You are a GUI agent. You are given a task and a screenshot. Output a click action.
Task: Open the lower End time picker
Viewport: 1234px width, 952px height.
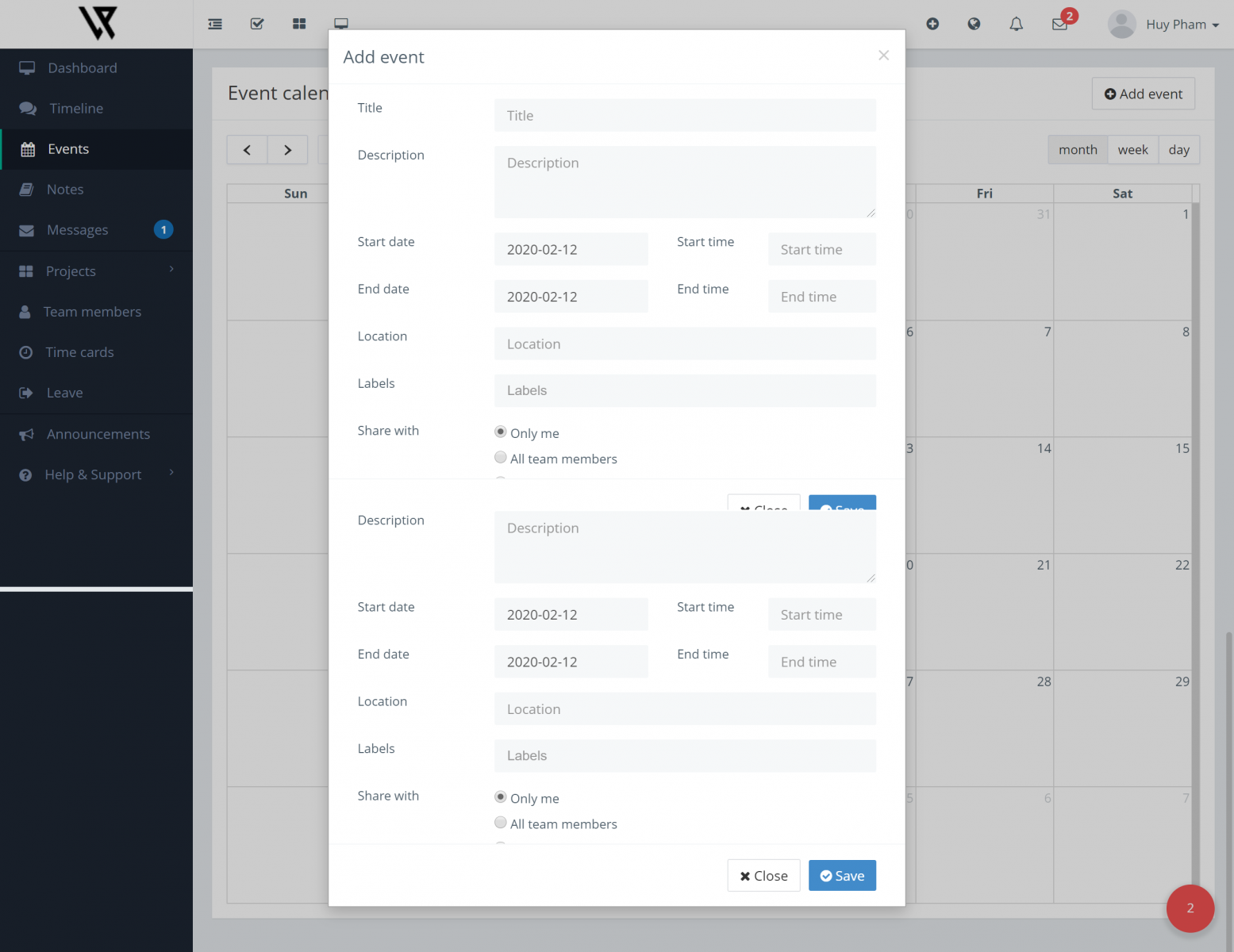pos(821,662)
